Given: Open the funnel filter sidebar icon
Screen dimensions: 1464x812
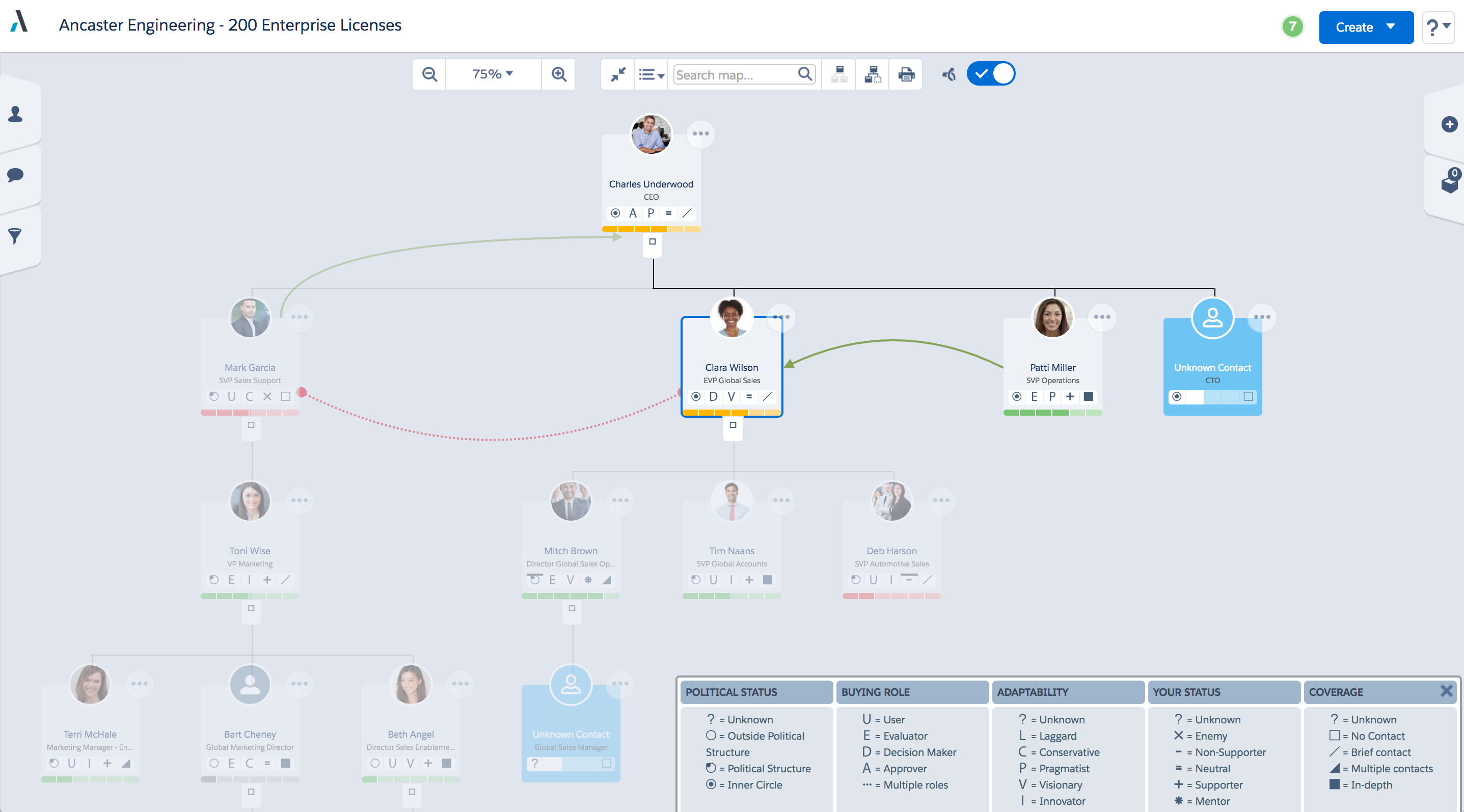Looking at the screenshot, I should [15, 235].
